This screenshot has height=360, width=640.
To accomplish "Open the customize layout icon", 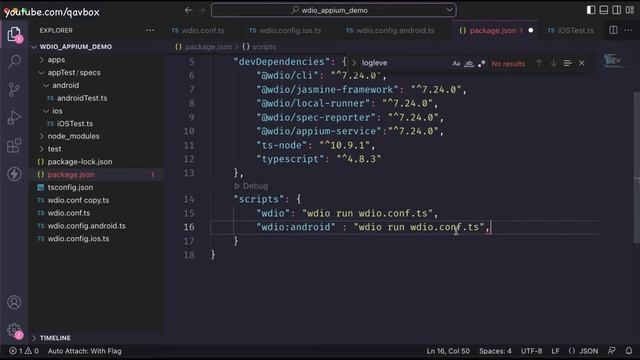I will coord(630,10).
